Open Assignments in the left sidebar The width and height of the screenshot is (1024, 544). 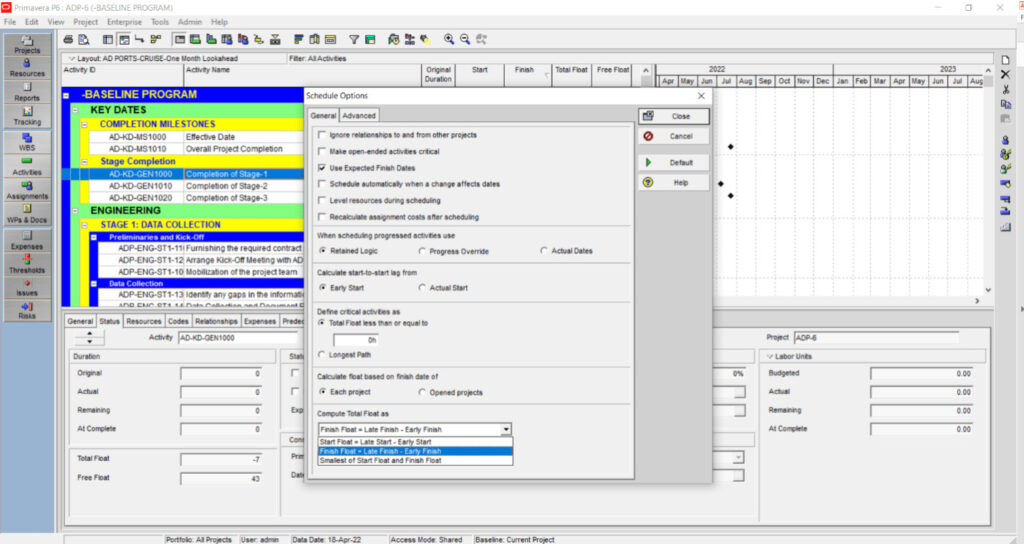click(27, 190)
